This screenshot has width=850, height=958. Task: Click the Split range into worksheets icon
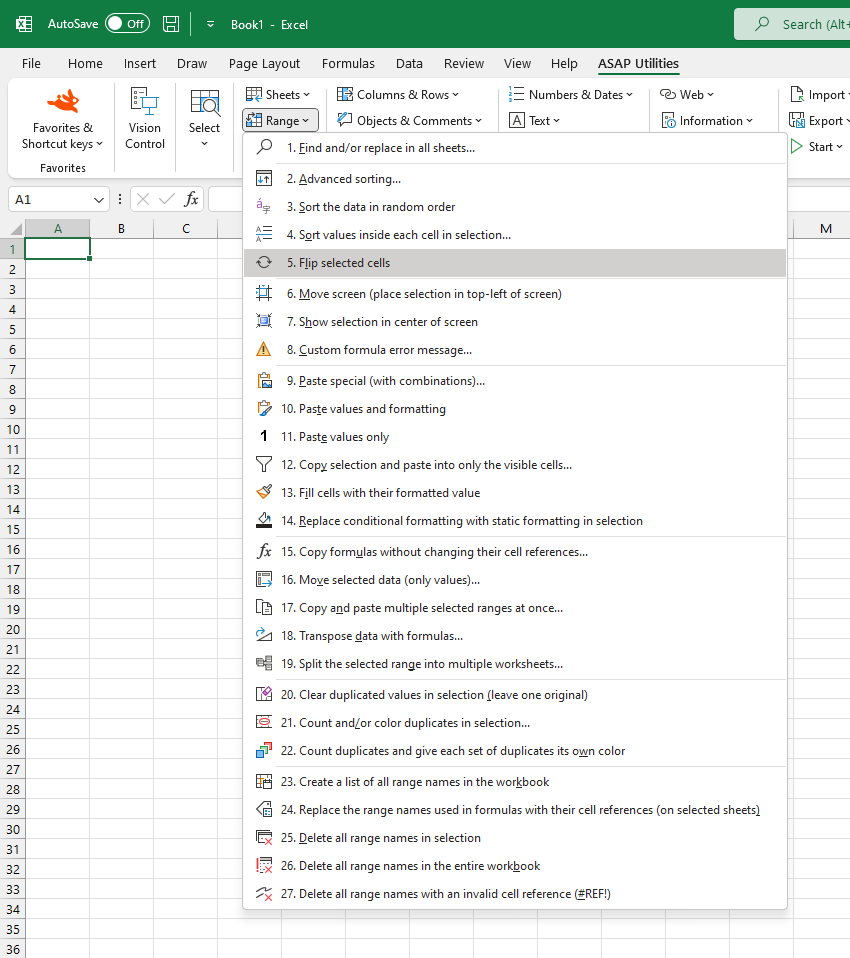coord(264,664)
